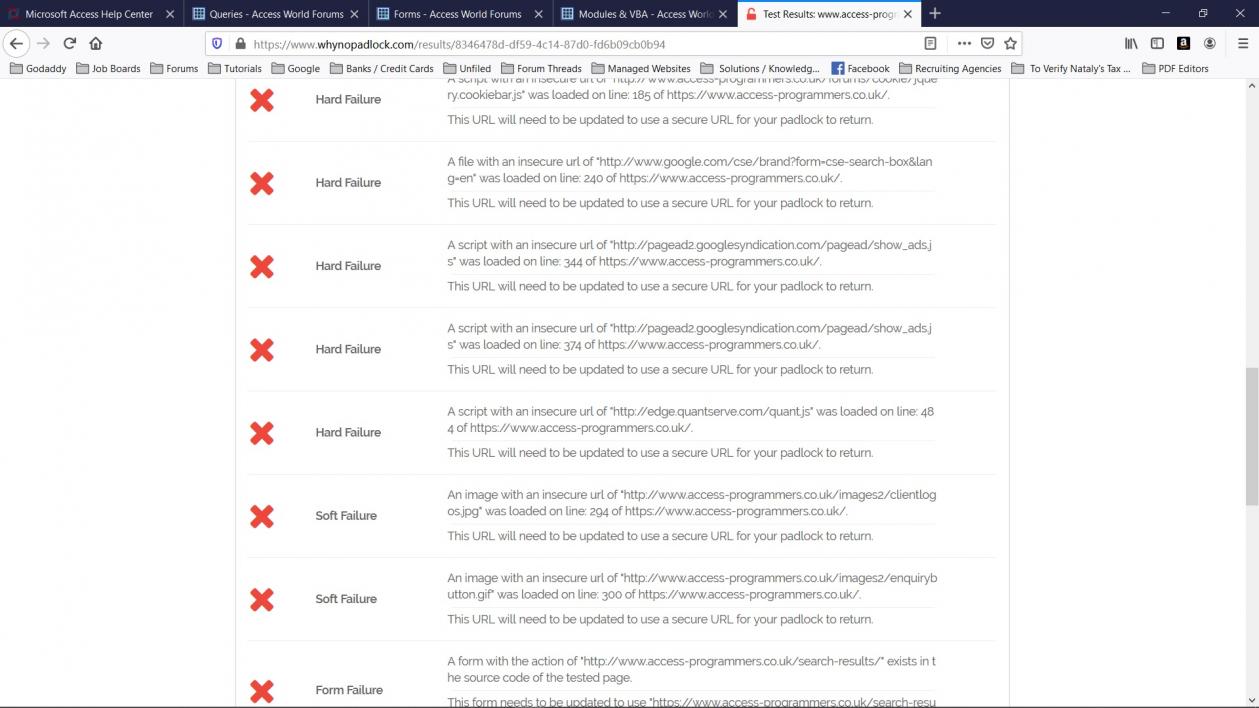This screenshot has width=1259, height=708.
Task: Toggle reader view in address bar
Action: (x=930, y=44)
